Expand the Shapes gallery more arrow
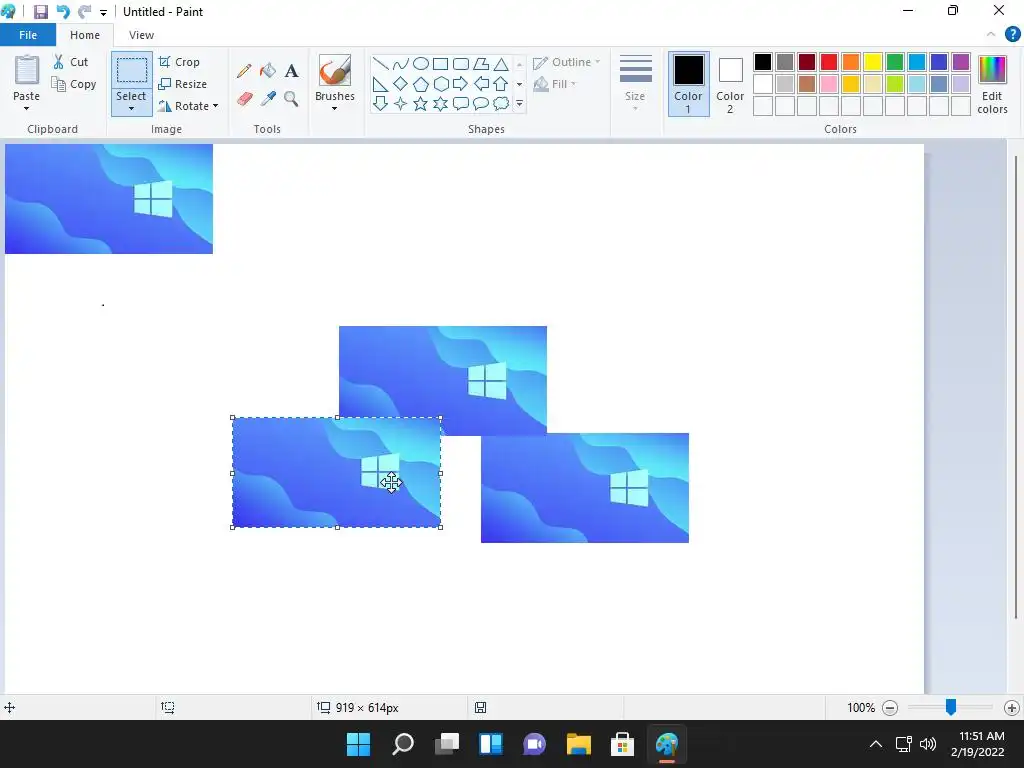The width and height of the screenshot is (1024, 768). tap(519, 104)
